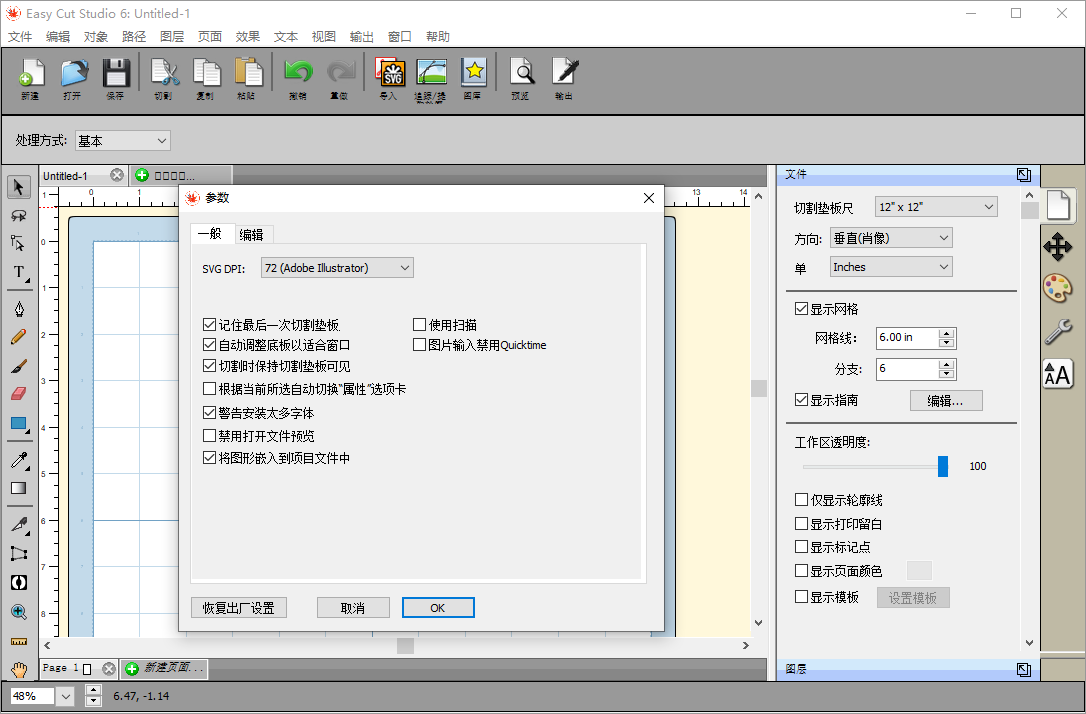Enable 仅显示轮廓线 checkbox
This screenshot has height=714, width=1086.
801,499
